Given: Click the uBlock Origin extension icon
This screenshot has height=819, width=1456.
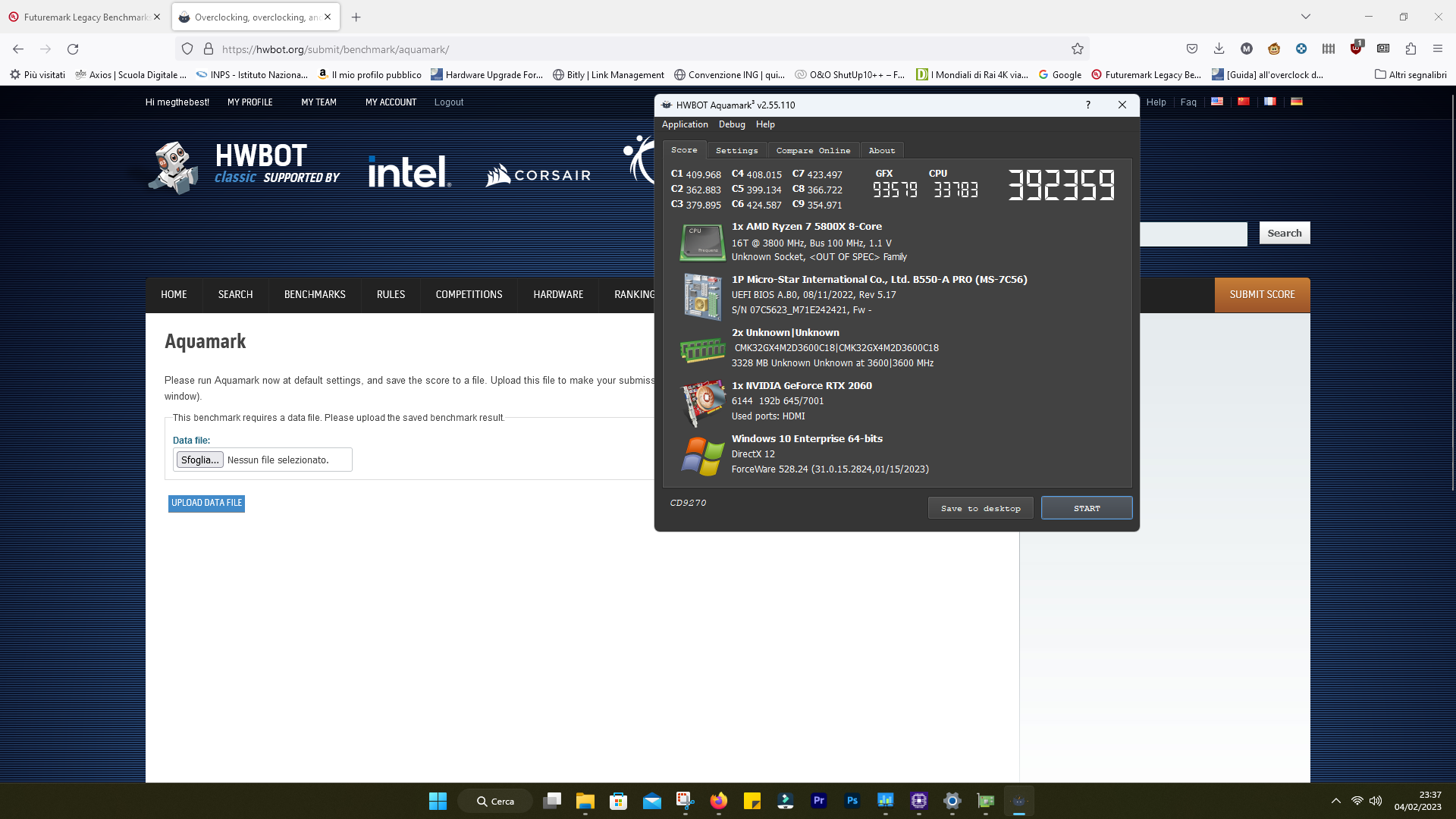Looking at the screenshot, I should coord(1356,49).
